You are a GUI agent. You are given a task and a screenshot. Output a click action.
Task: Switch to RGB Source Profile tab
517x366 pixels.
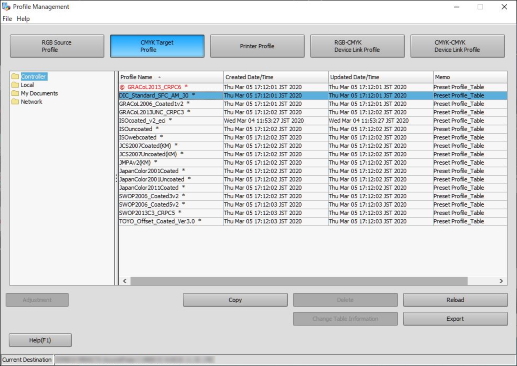tap(57, 46)
